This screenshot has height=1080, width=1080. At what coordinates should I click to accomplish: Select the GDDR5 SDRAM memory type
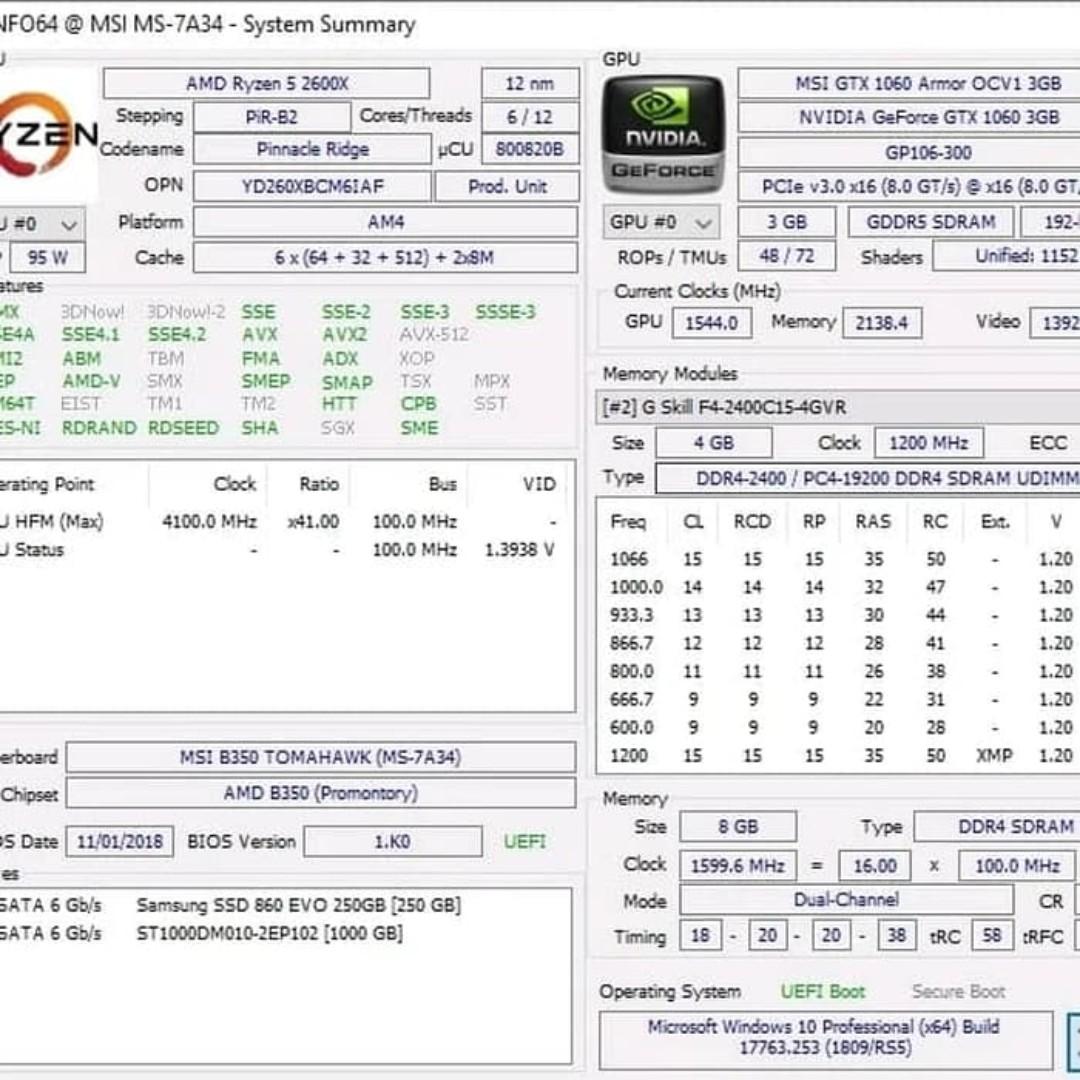[931, 222]
